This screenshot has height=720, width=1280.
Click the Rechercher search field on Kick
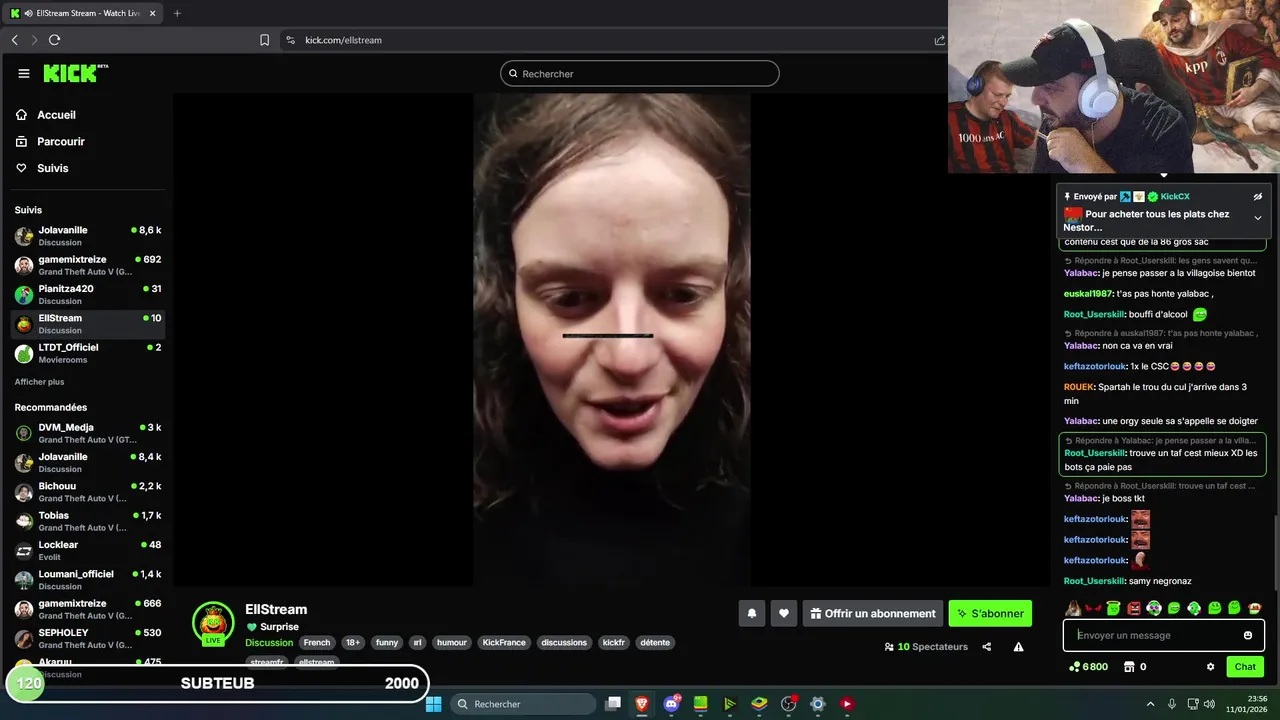coord(640,74)
